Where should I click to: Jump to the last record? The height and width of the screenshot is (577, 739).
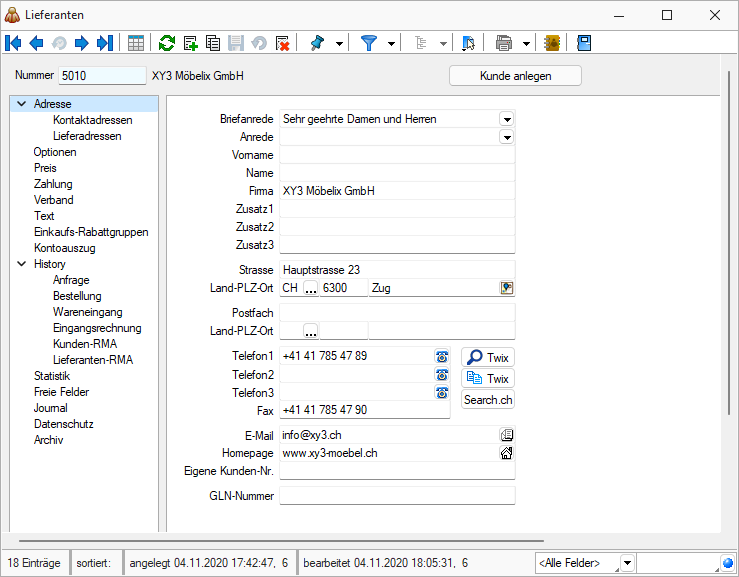(x=105, y=43)
